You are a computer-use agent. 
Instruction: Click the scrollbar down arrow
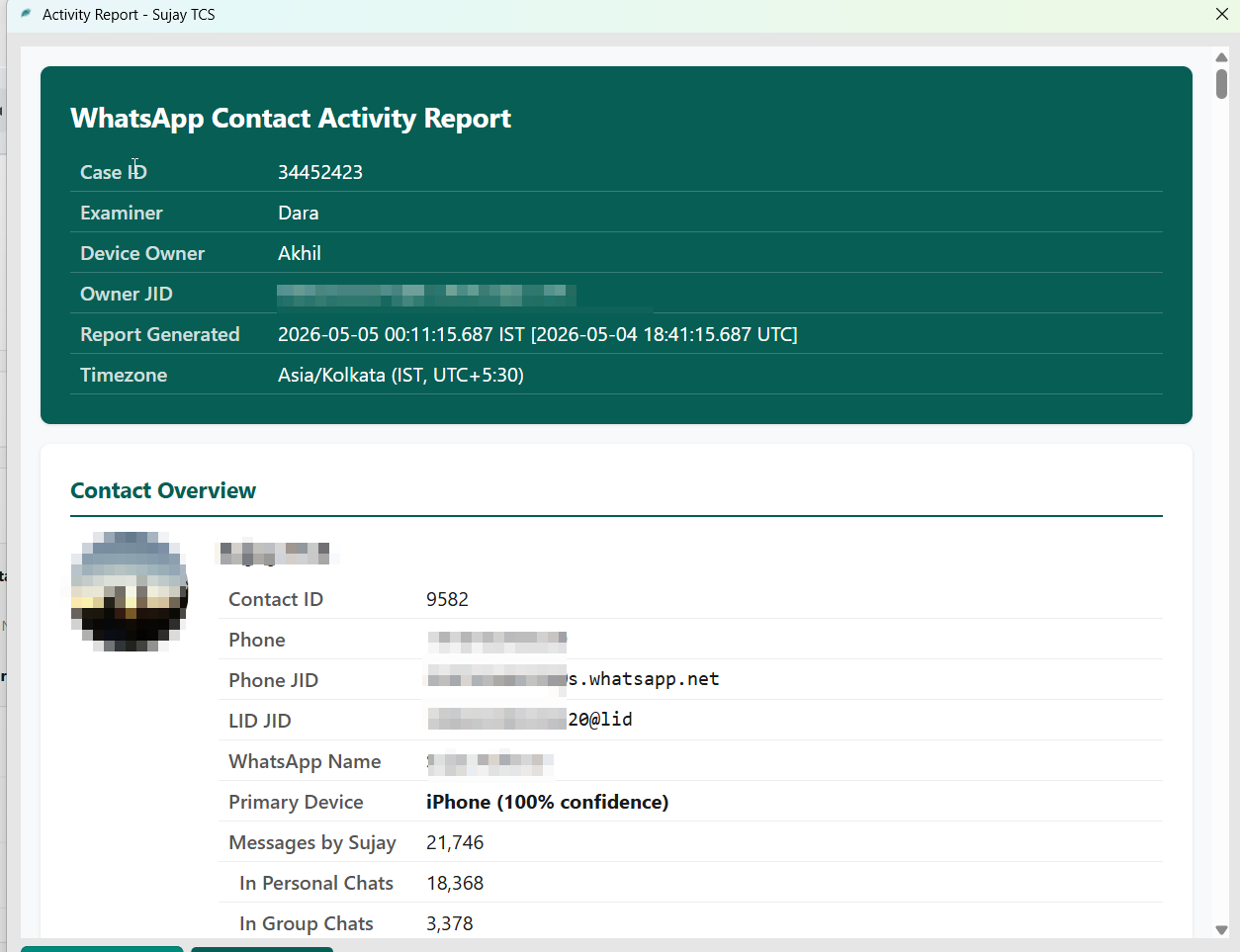click(1221, 929)
